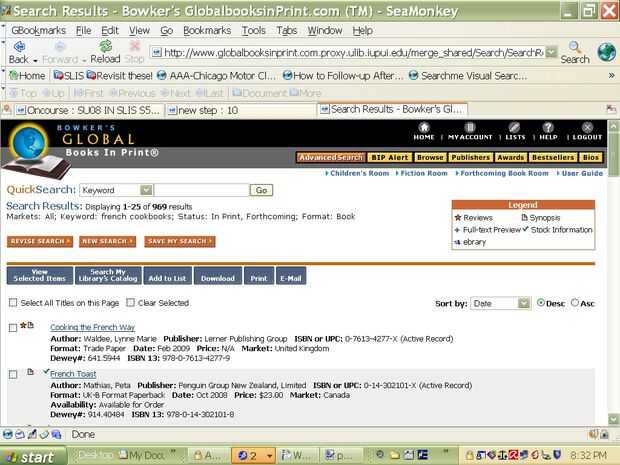Click the close tab icon at tab bar end

tap(611, 109)
